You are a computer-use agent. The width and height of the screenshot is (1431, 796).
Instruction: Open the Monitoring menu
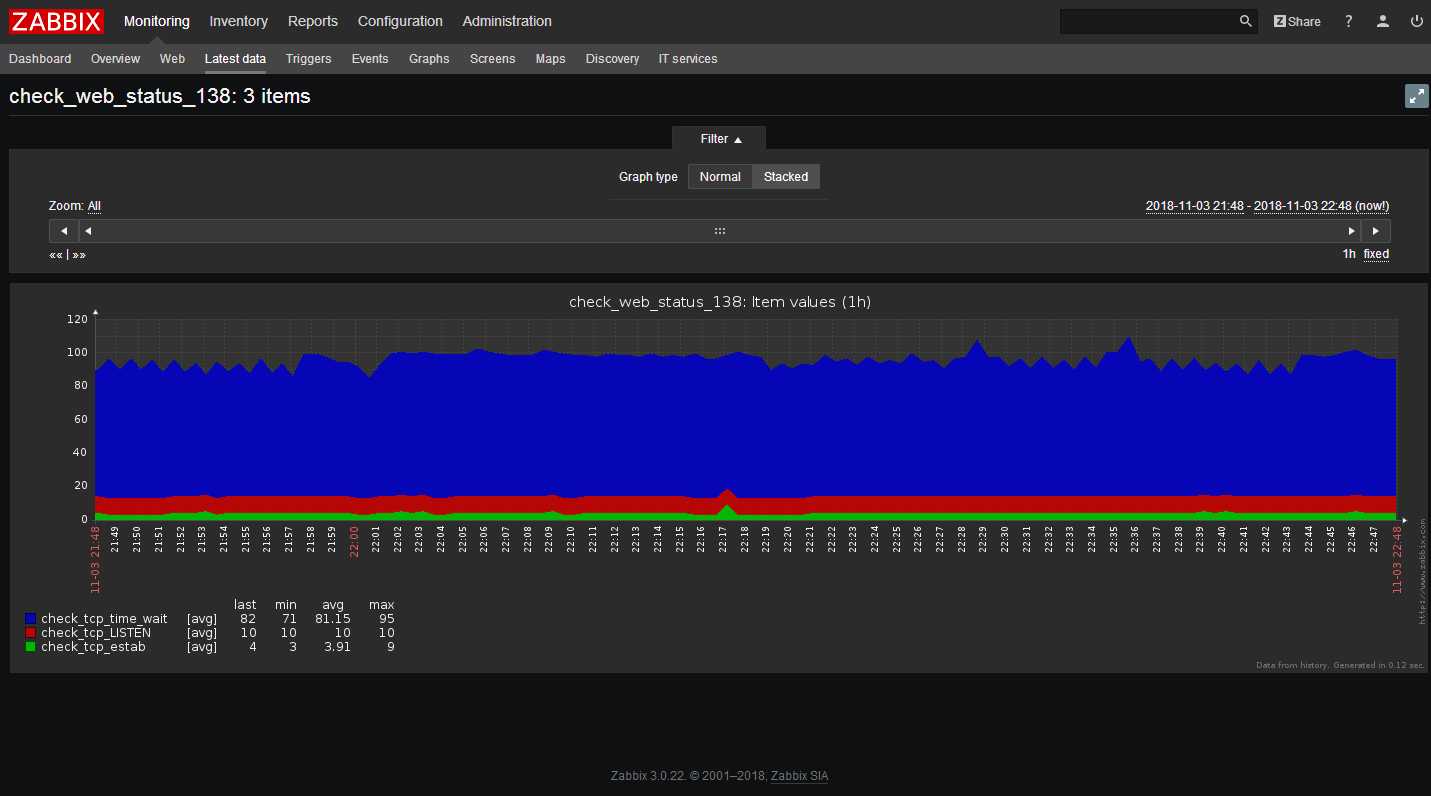[157, 21]
